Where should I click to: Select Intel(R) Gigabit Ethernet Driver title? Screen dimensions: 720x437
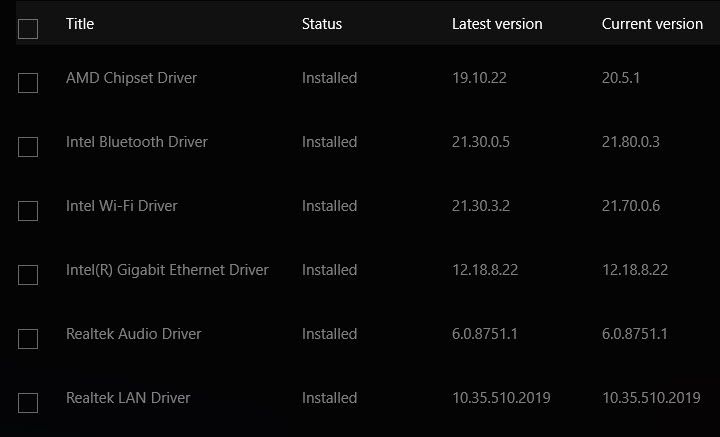pyautogui.click(x=167, y=270)
